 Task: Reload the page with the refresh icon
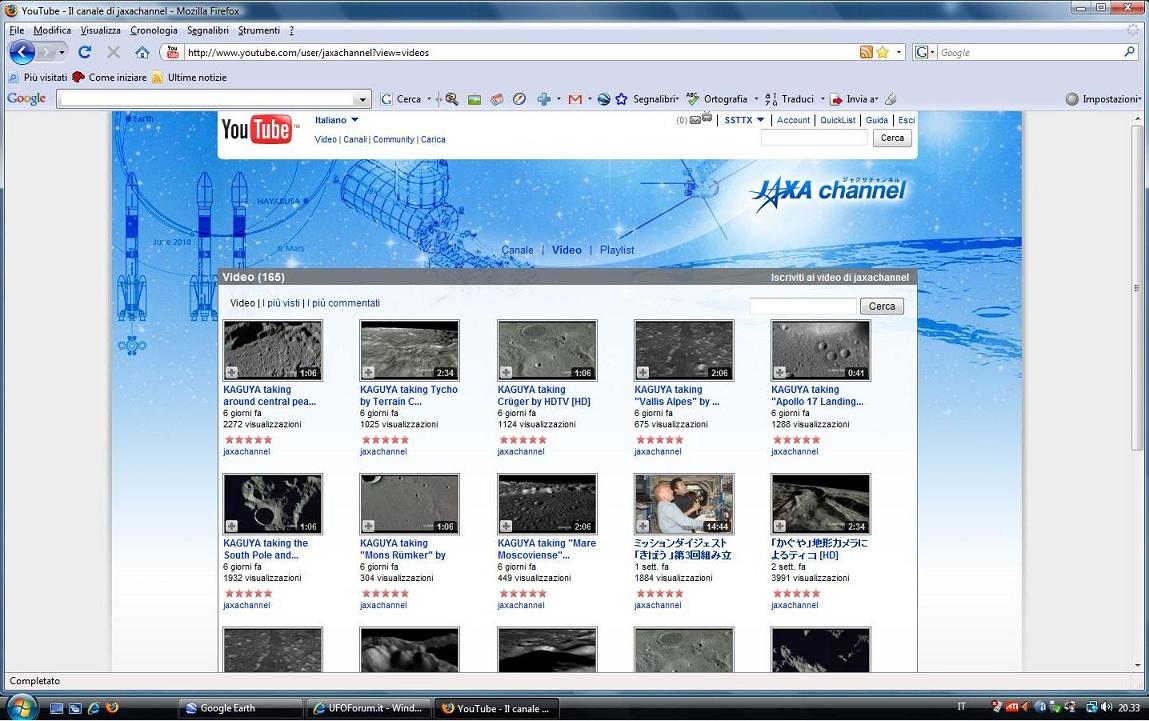[x=85, y=52]
